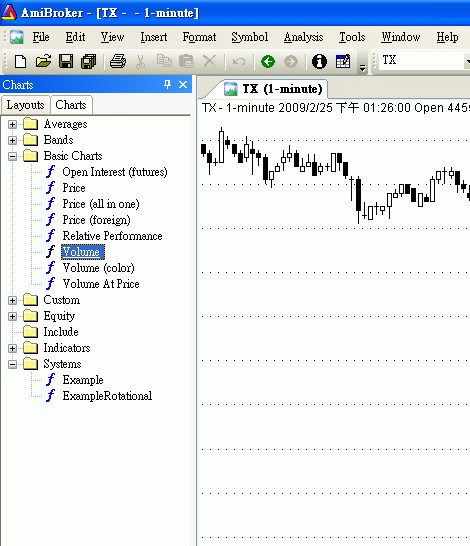Select the Price chart item
This screenshot has height=546, width=470.
pyautogui.click(x=74, y=188)
